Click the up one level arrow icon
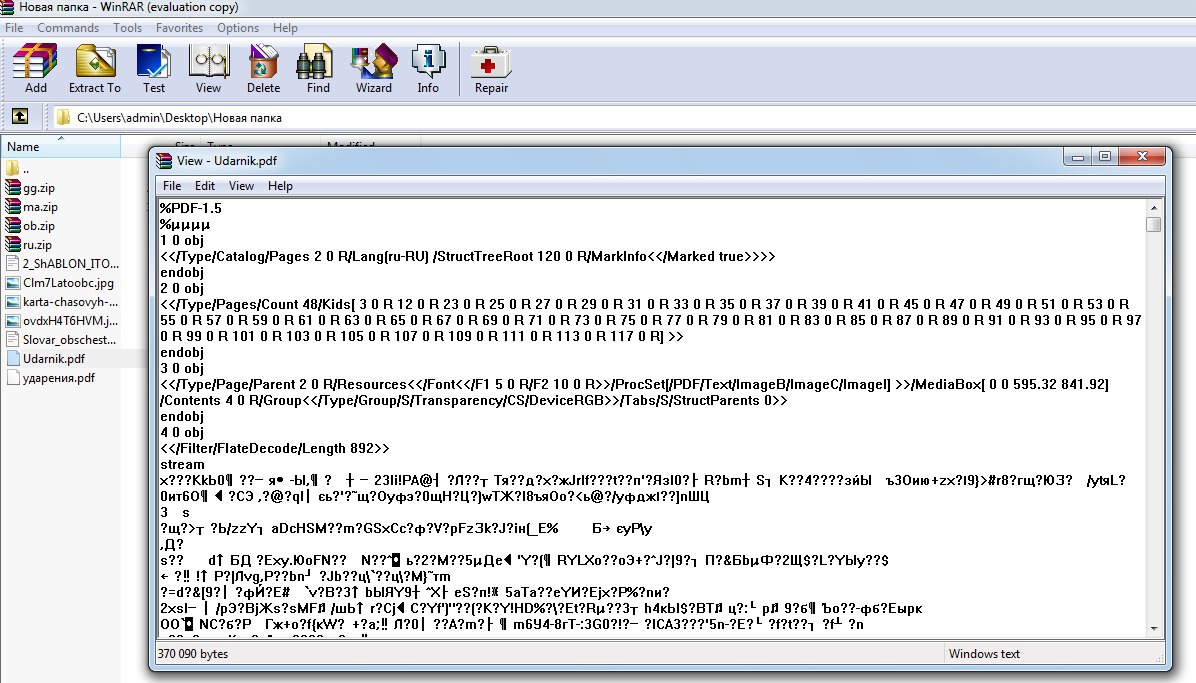The image size is (1196, 683). click(20, 117)
